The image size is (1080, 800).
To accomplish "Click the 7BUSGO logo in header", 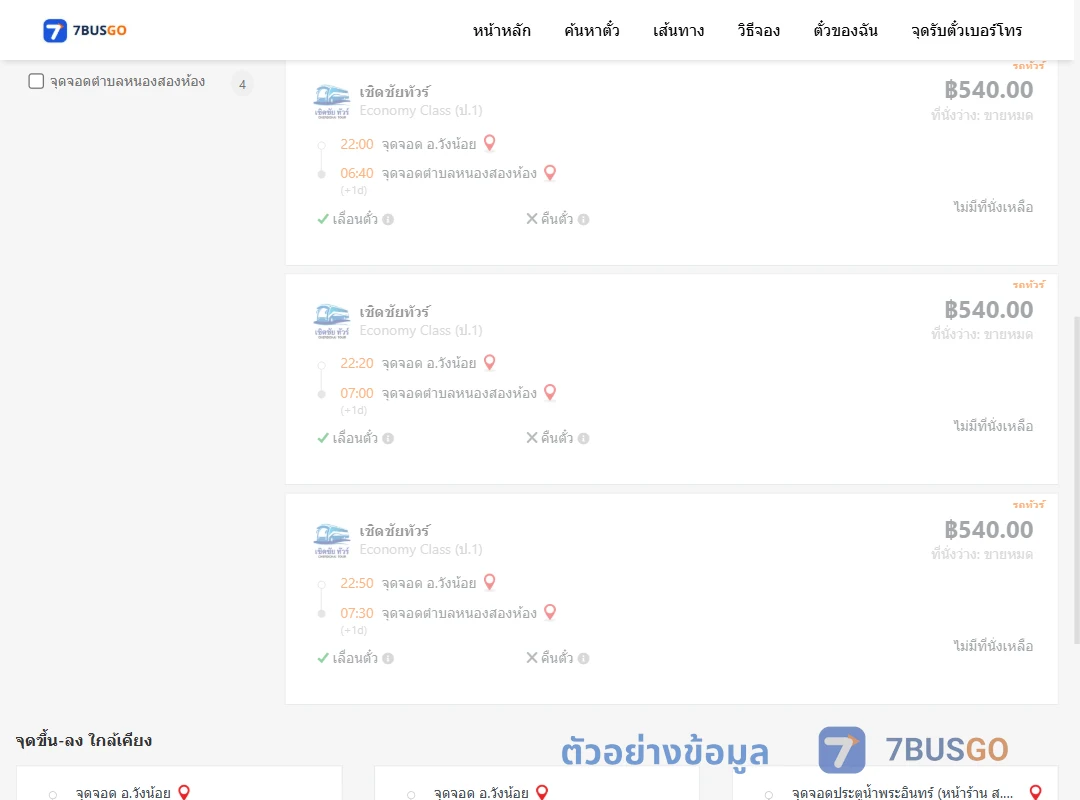I will [85, 30].
